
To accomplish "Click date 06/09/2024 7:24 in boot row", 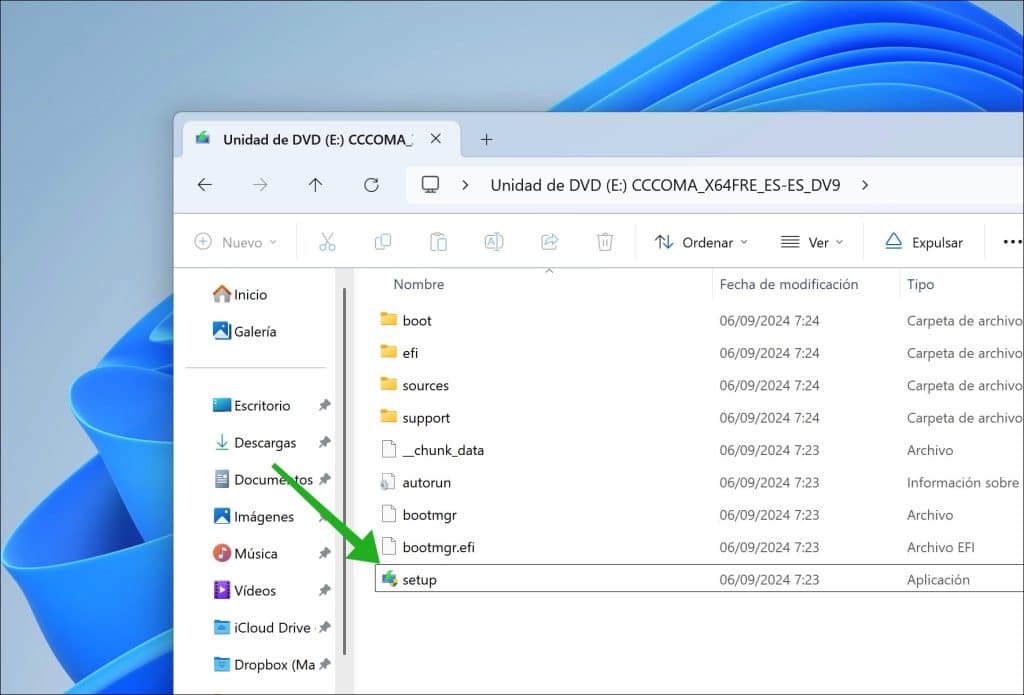I will coord(769,321).
